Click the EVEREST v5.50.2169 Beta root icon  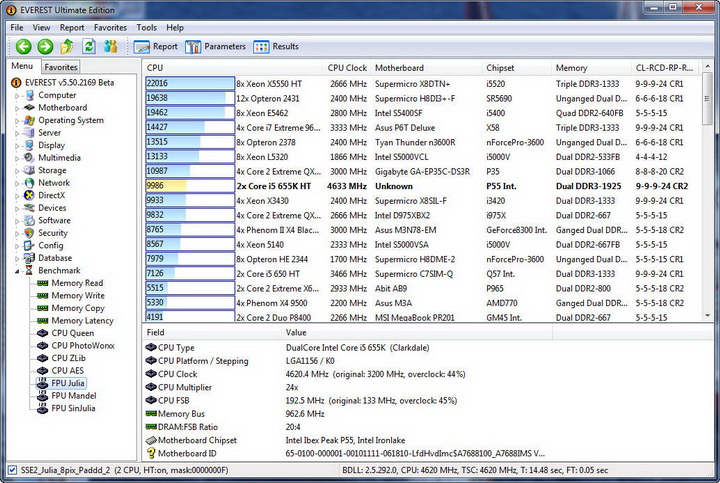16,83
